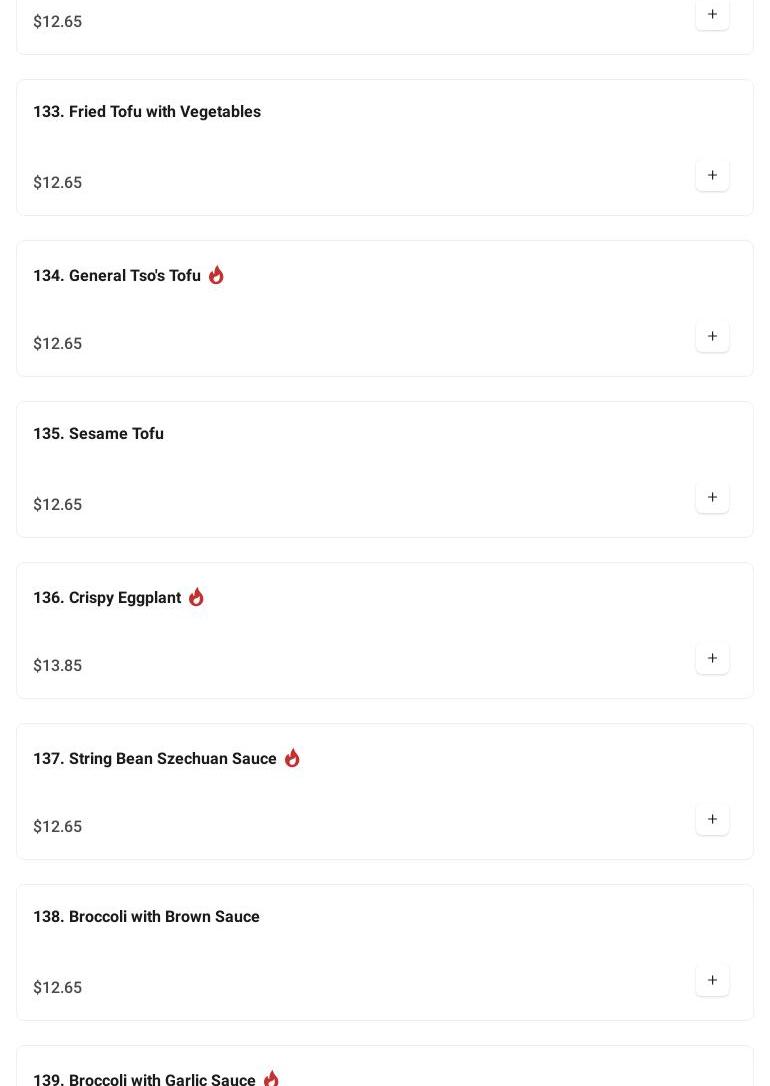Select the 135. Sesame Tofu title

[98, 434]
